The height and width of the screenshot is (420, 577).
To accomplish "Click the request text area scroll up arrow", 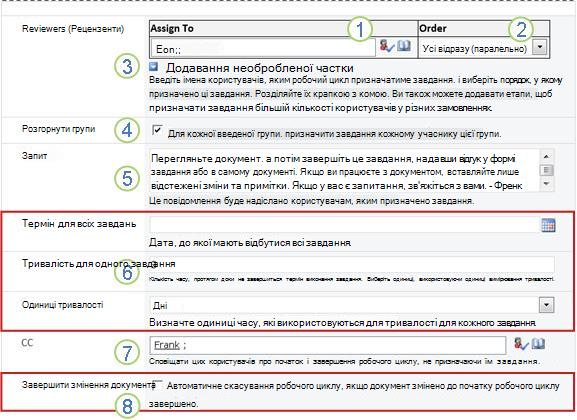I will tap(546, 156).
